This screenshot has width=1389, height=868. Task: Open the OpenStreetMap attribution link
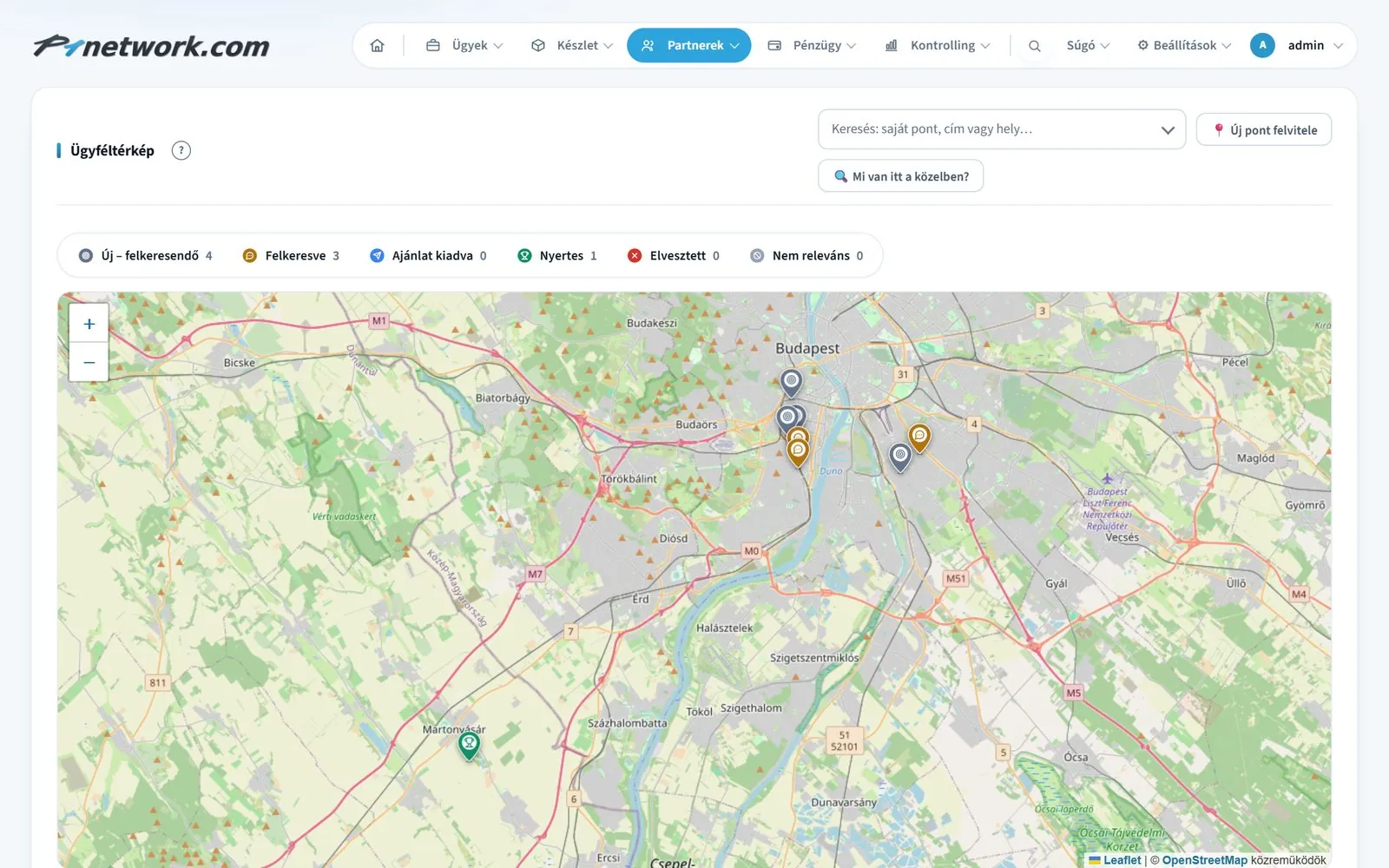point(1204,860)
